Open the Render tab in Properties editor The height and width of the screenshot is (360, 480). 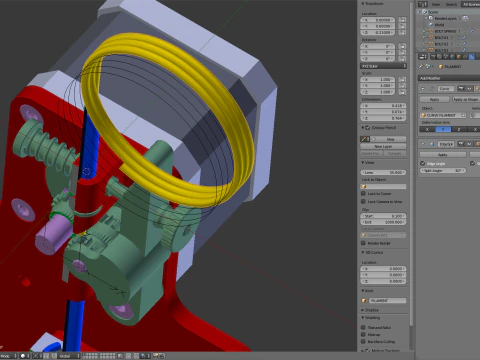tap(433, 57)
